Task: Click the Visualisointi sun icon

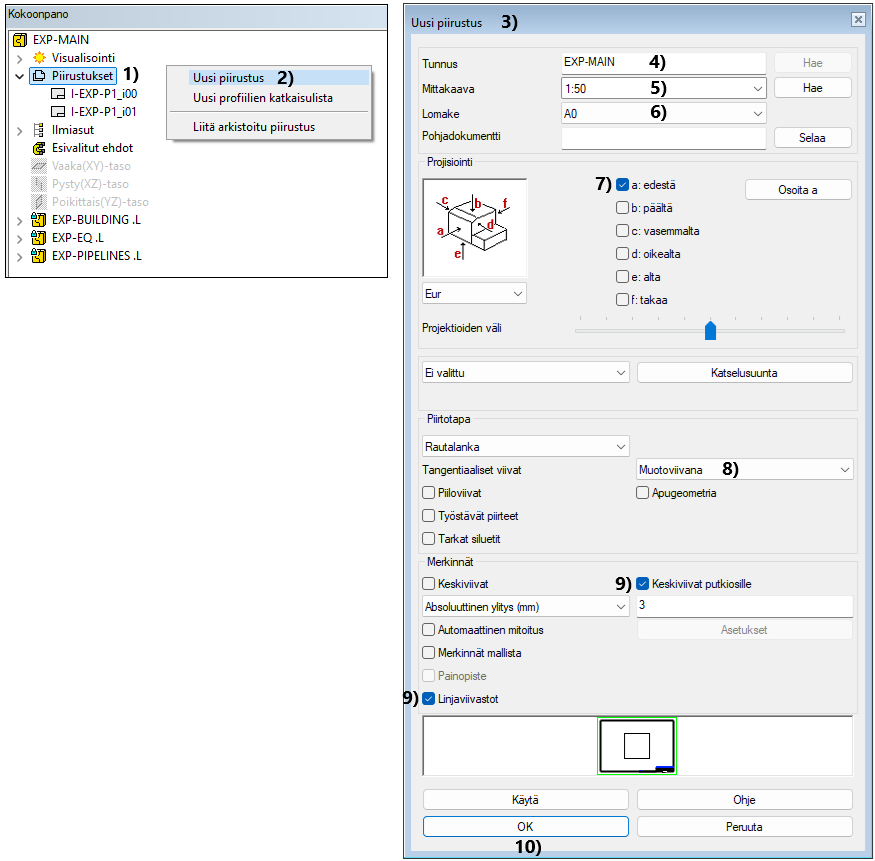Action: pyautogui.click(x=39, y=58)
